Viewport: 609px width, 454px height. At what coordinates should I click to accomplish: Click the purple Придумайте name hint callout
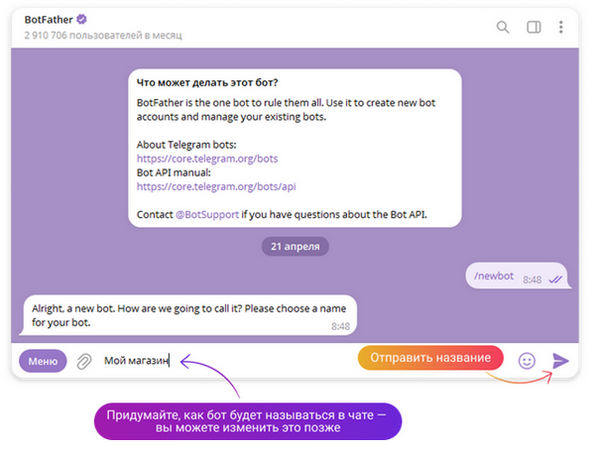tap(249, 421)
